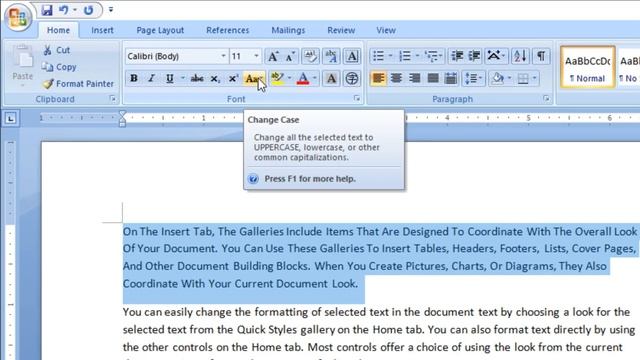Open Font dialog launcher
Image resolution: width=640 pixels, height=360 pixels.
357,99
